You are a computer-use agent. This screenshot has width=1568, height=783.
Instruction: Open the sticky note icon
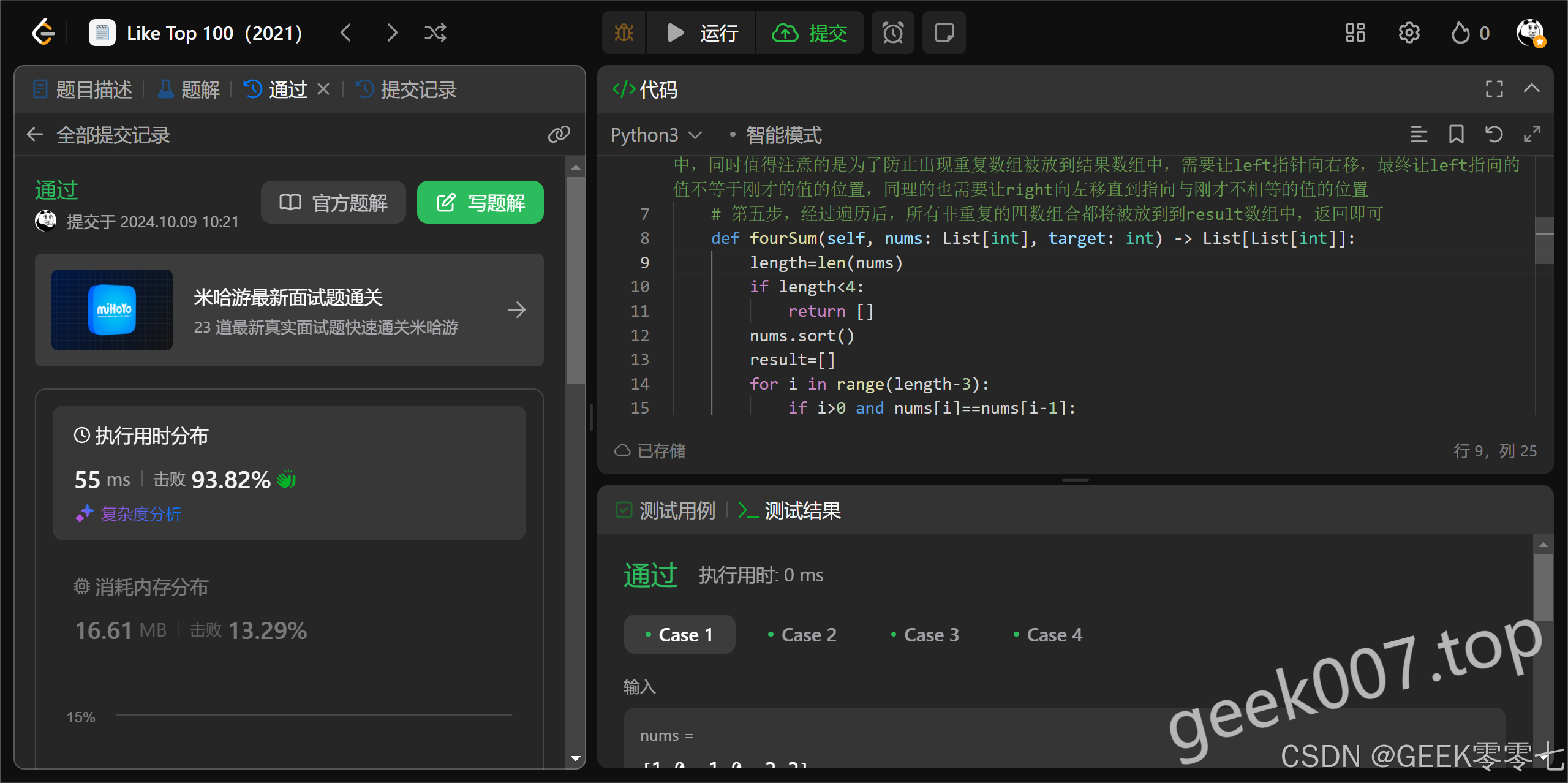(944, 32)
